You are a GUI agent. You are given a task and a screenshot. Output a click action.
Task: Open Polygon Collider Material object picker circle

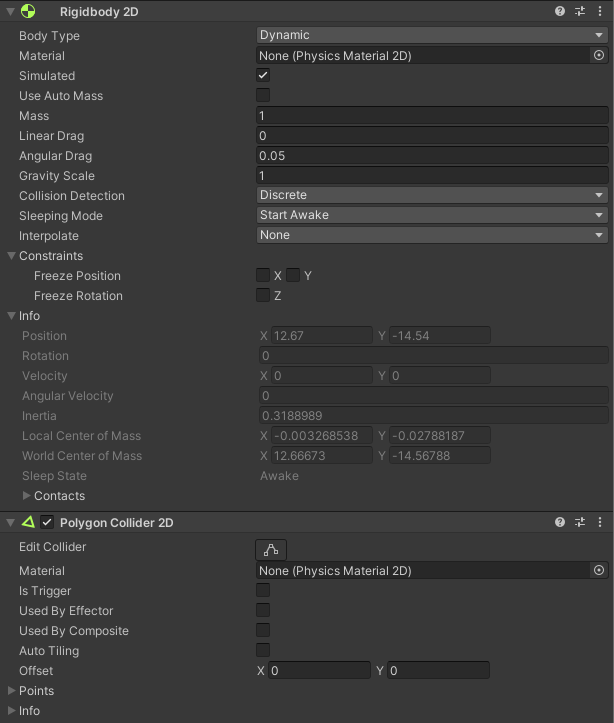(599, 570)
